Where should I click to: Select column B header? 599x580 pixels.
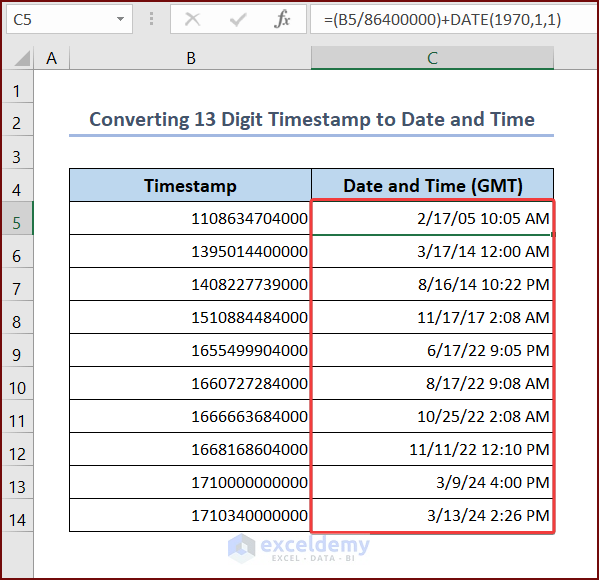(x=190, y=58)
